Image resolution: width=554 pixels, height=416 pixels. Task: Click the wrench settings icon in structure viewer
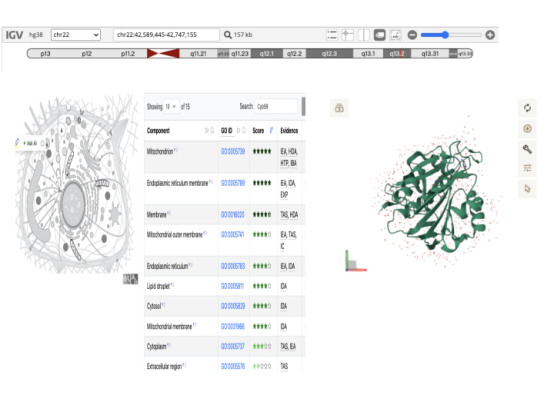point(527,150)
